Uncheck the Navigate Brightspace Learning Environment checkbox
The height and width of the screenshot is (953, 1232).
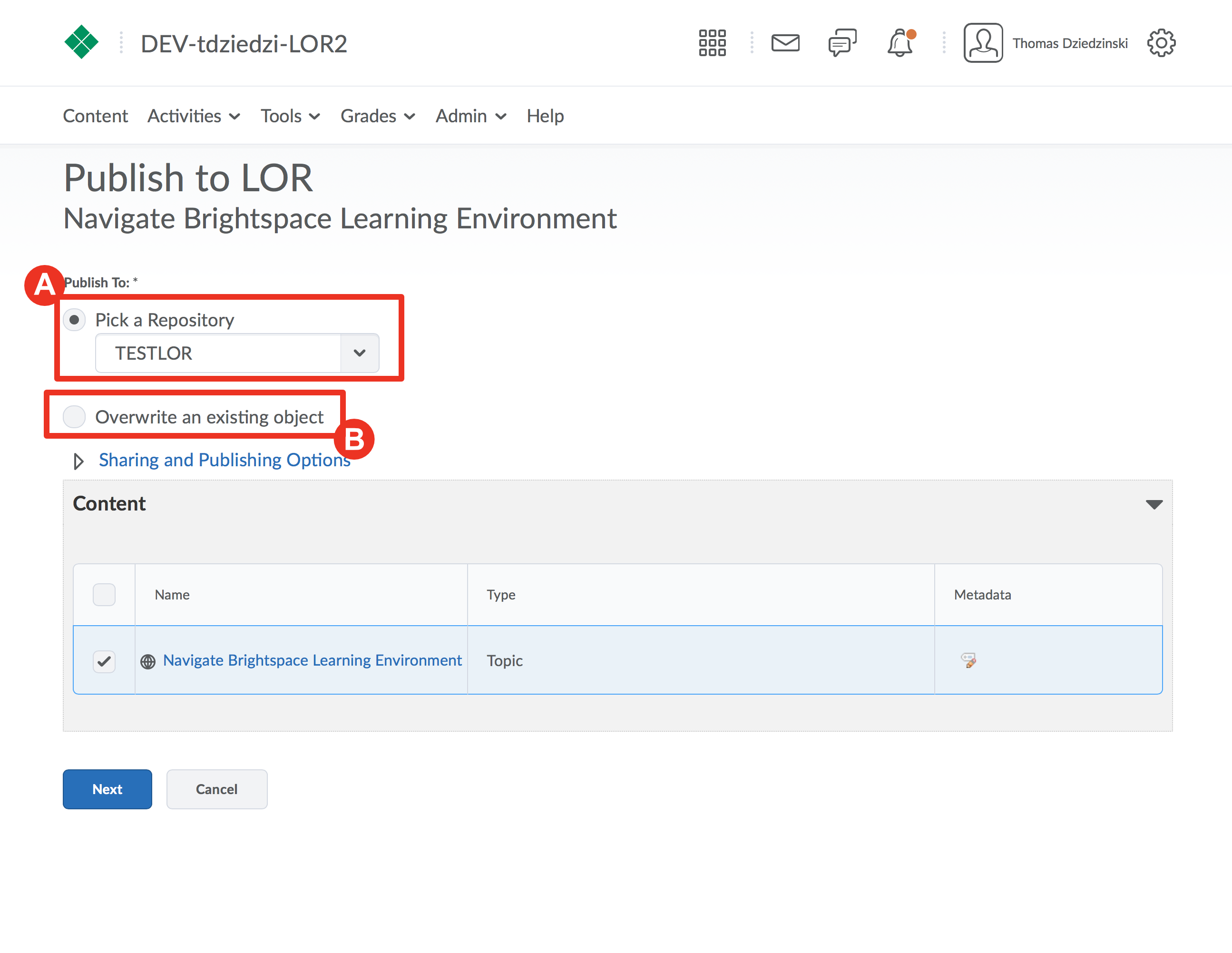coord(104,661)
